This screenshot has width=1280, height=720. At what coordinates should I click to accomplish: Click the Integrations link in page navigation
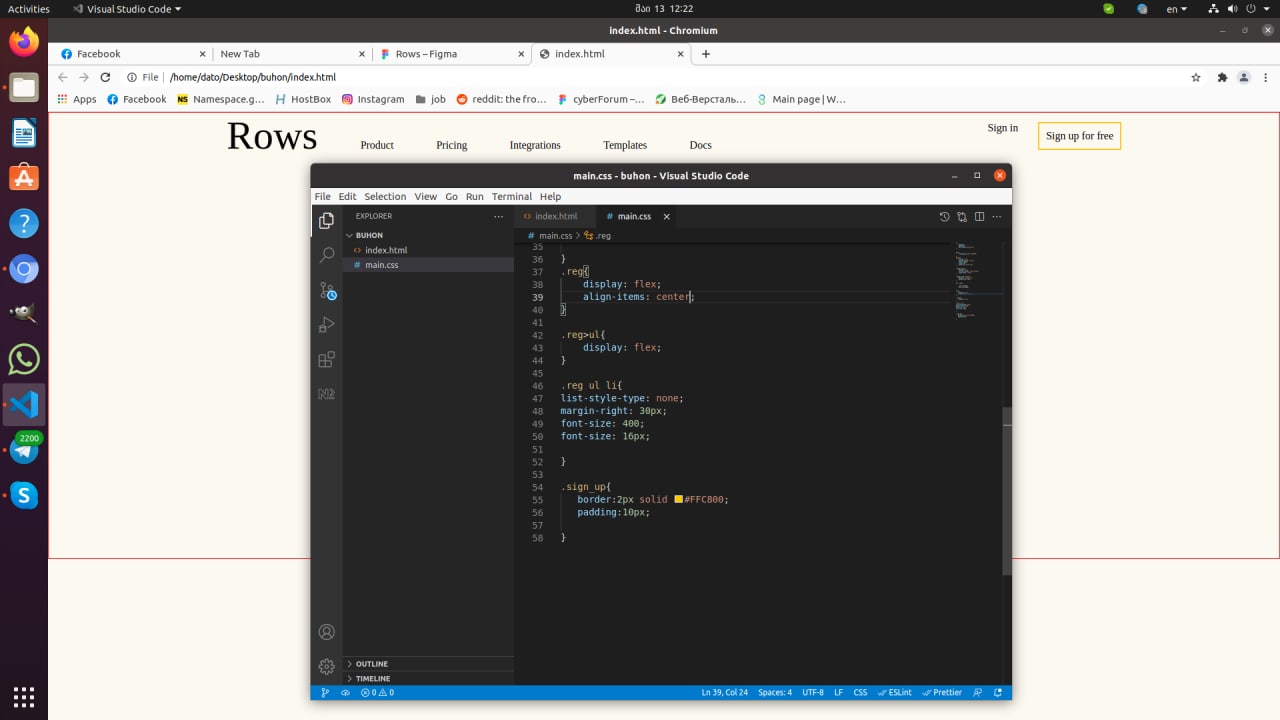tap(535, 145)
